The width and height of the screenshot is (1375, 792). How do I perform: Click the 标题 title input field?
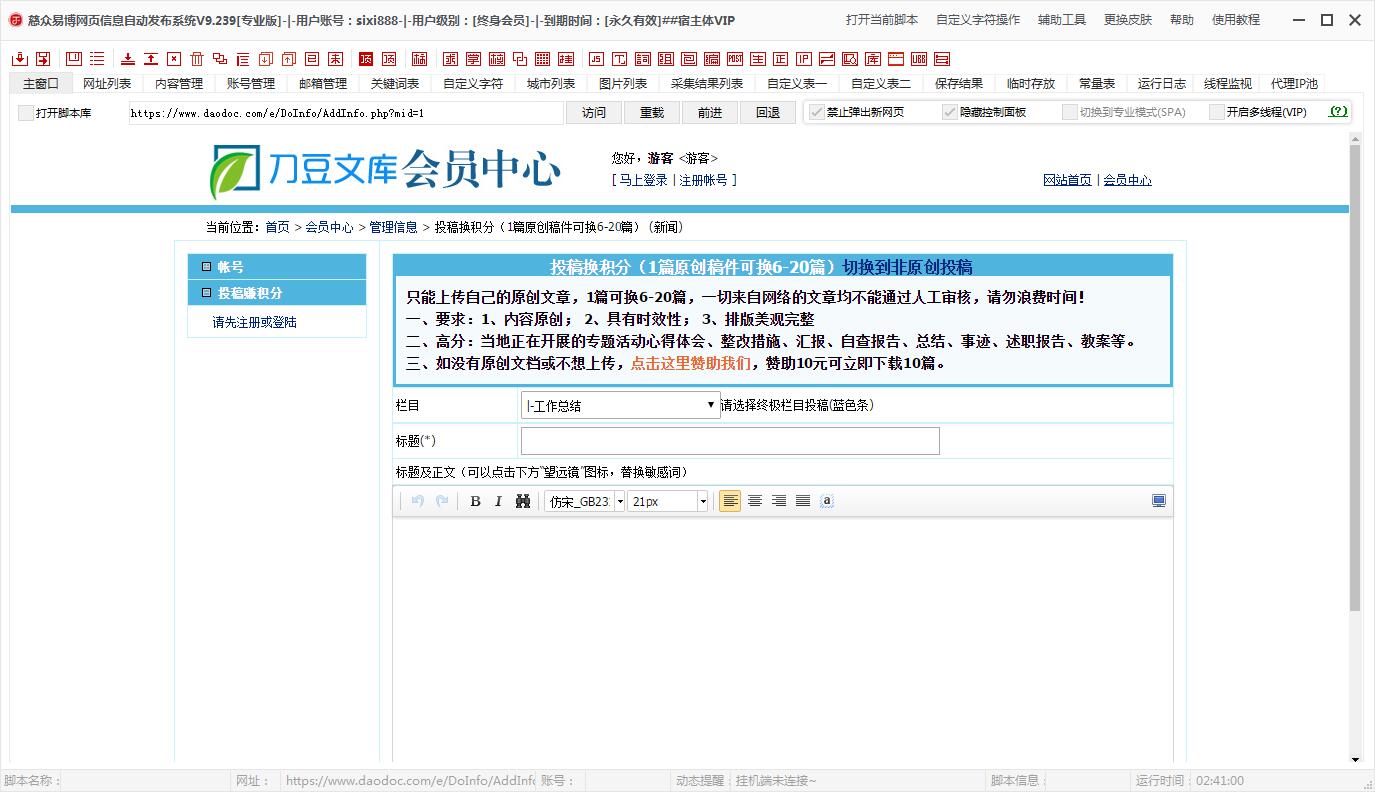point(730,441)
